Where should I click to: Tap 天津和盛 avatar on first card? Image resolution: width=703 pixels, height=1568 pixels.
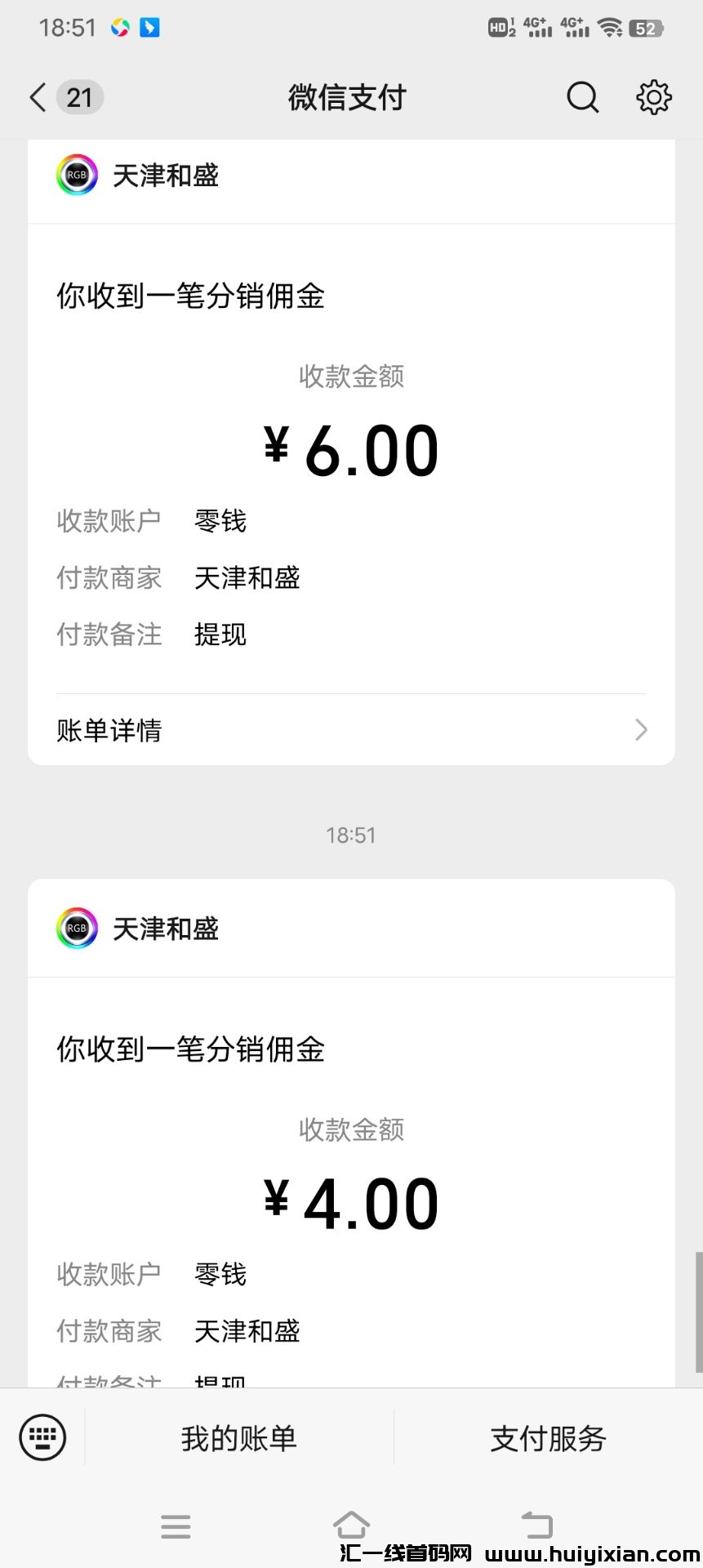[x=77, y=175]
